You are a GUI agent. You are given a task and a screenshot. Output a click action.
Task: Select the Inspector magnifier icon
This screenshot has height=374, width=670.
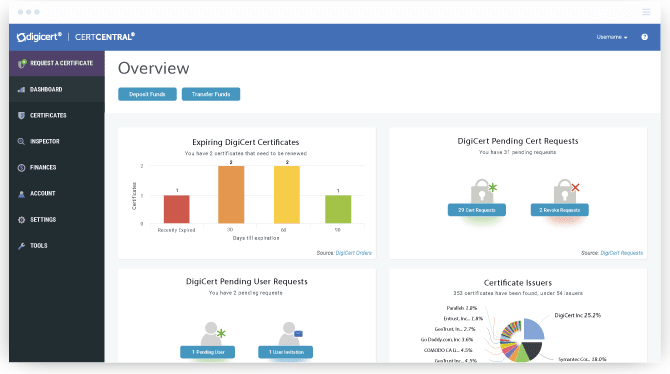(21, 141)
